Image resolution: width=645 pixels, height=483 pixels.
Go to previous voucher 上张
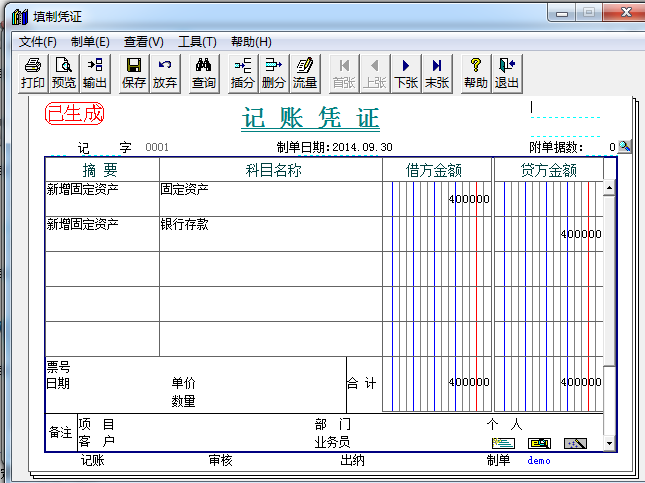click(x=375, y=73)
